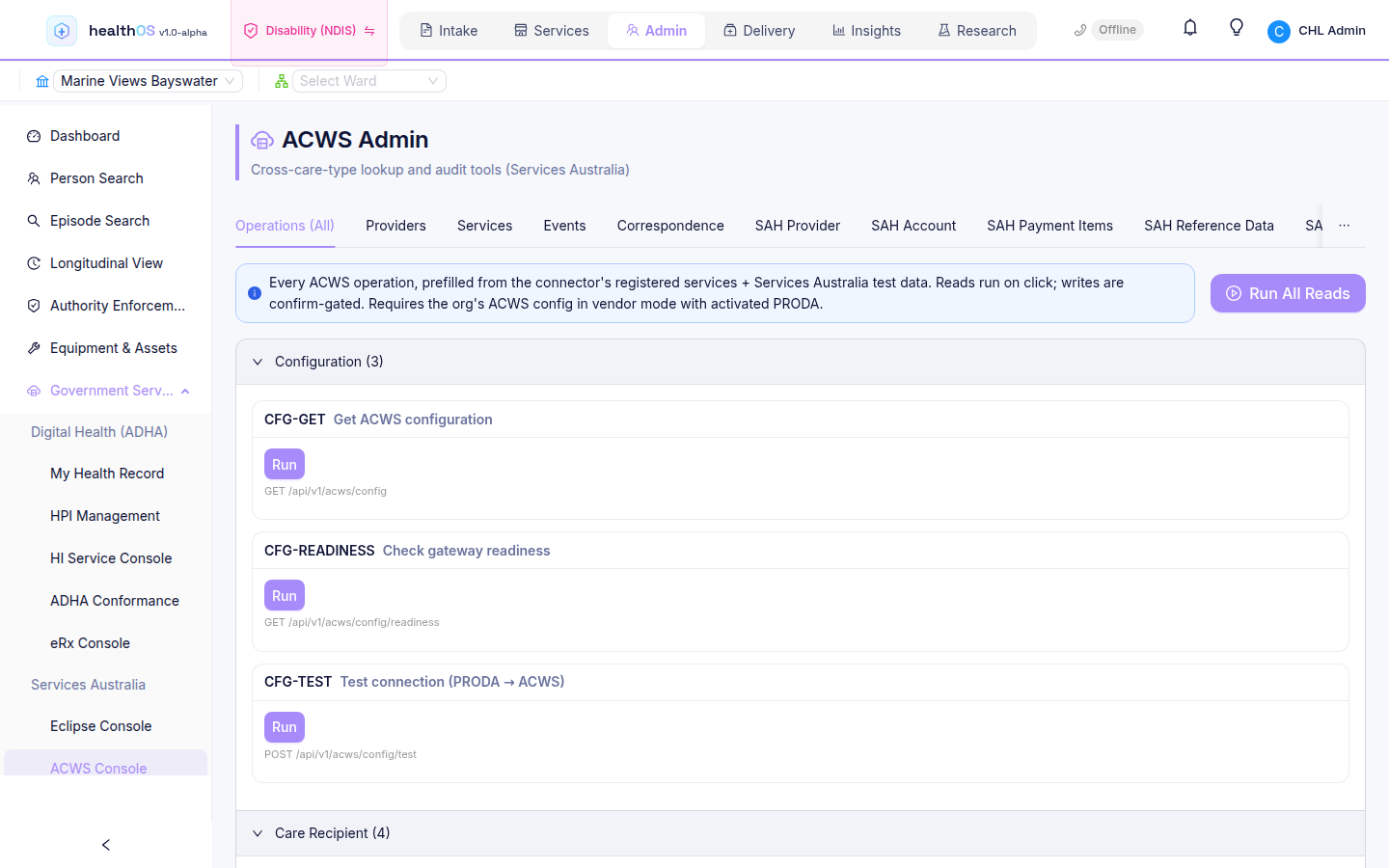The image size is (1389, 868).
Task: Click the Run All Reads button
Action: (x=1288, y=293)
